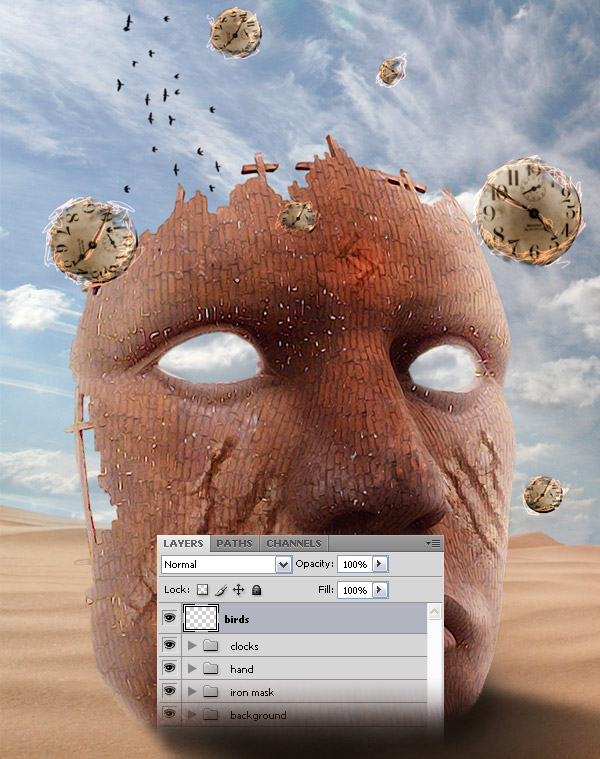Screen dimensions: 600x759
Task: Open the Normal blend mode dropdown
Action: coord(226,564)
